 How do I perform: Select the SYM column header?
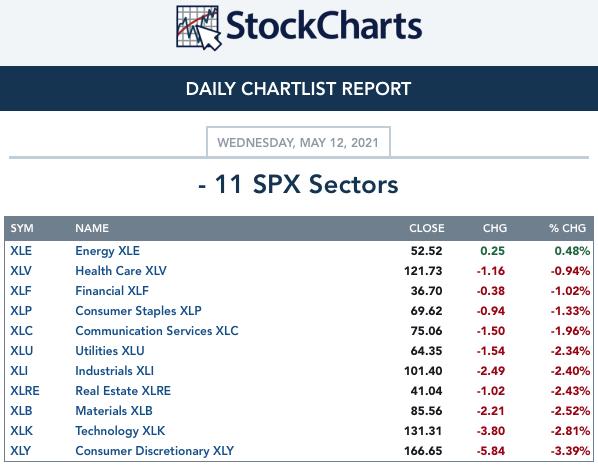pyautogui.click(x=22, y=228)
